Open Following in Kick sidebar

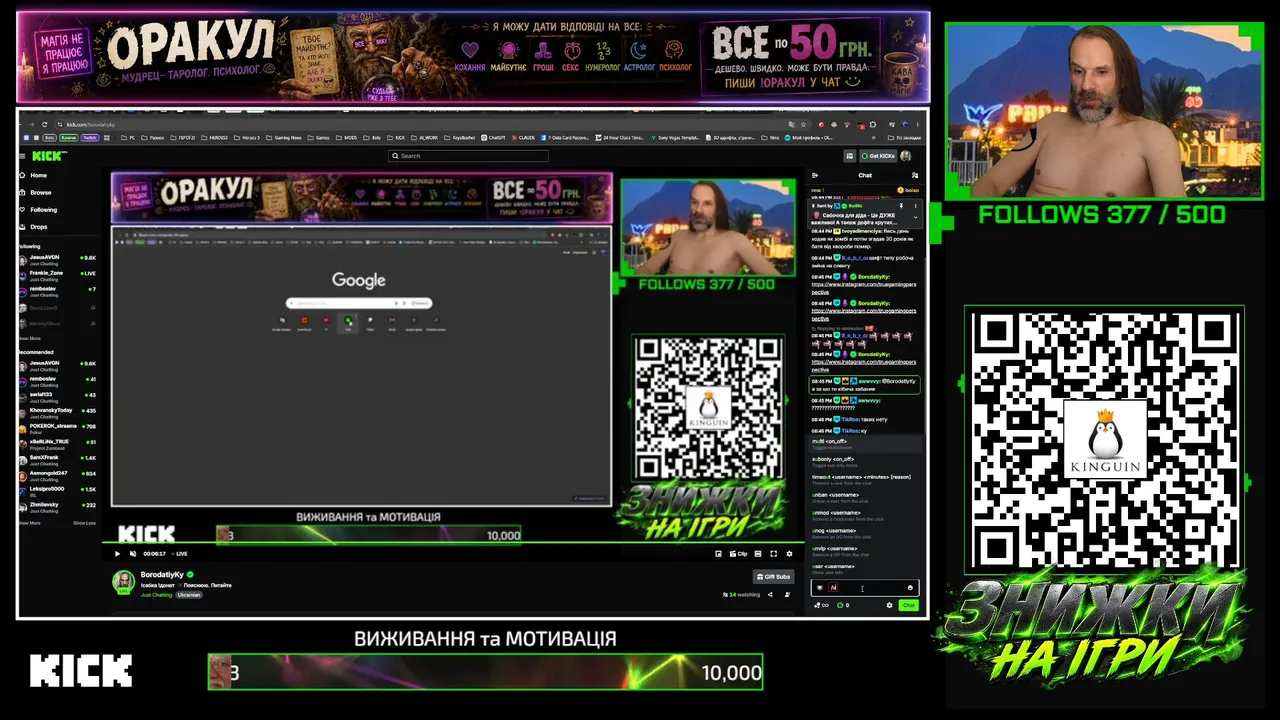point(43,210)
